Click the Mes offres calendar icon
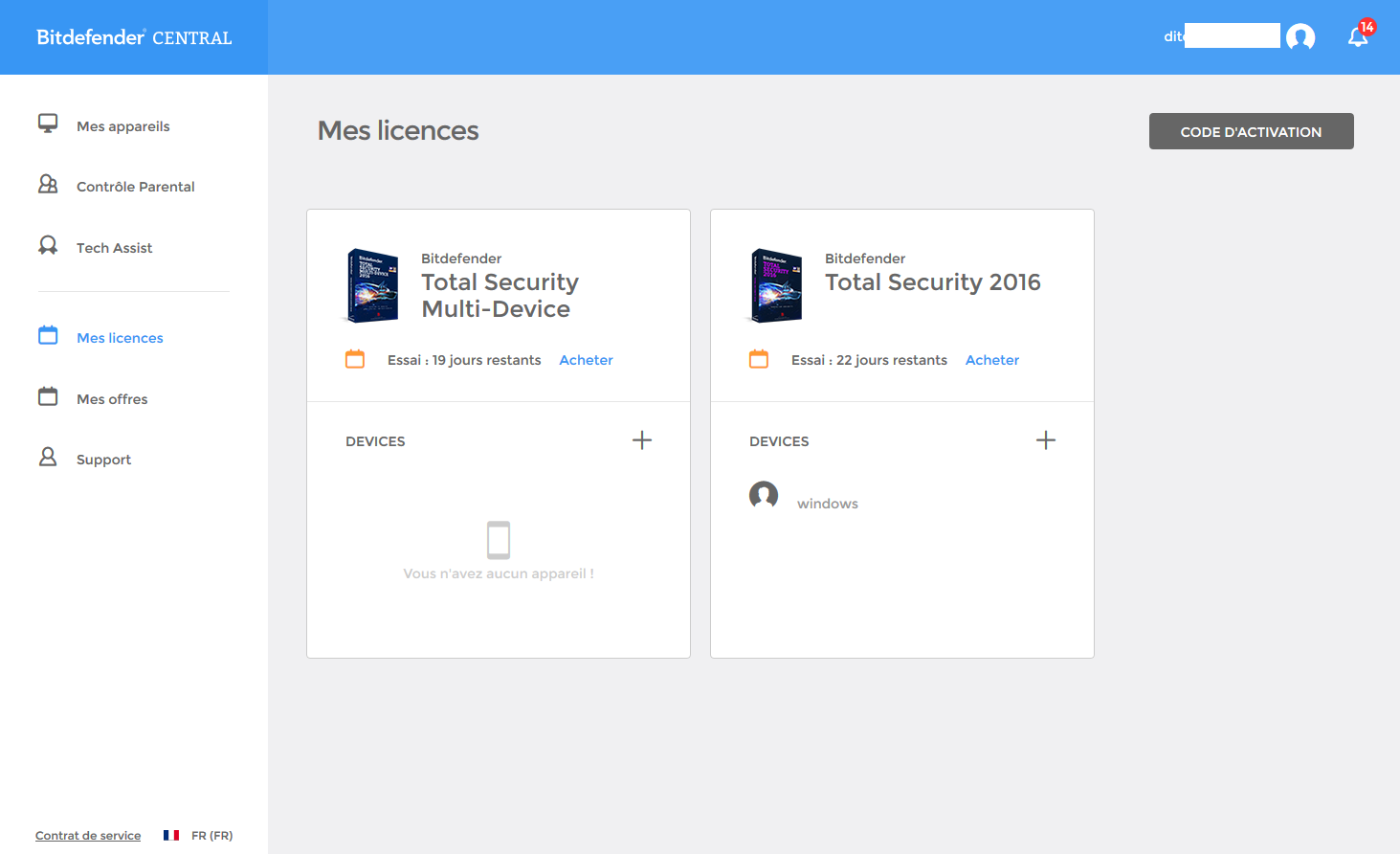 coord(48,396)
